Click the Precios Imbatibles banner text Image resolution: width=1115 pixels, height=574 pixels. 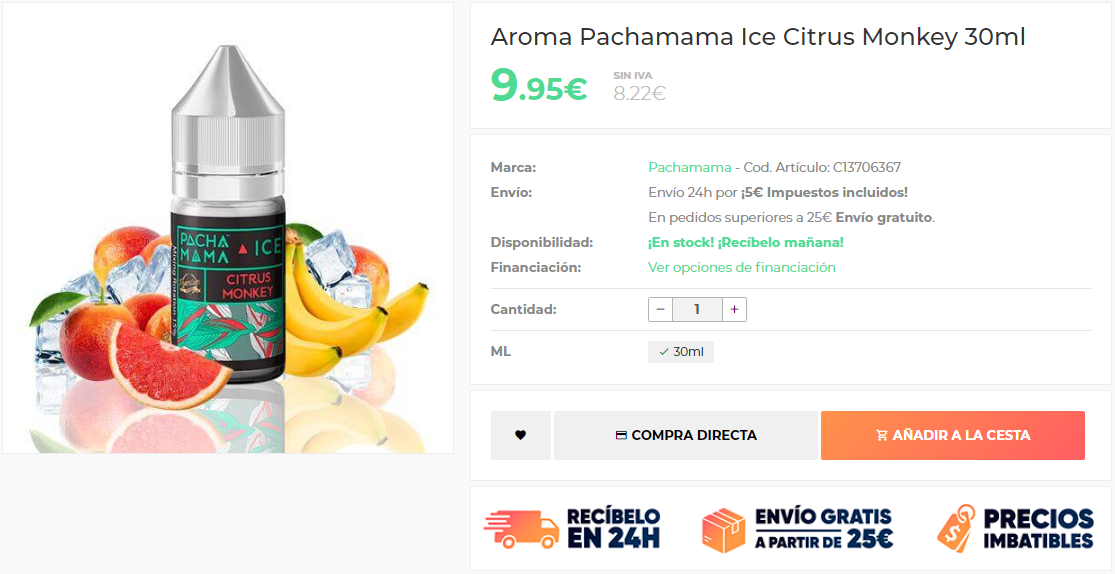coord(1038,528)
